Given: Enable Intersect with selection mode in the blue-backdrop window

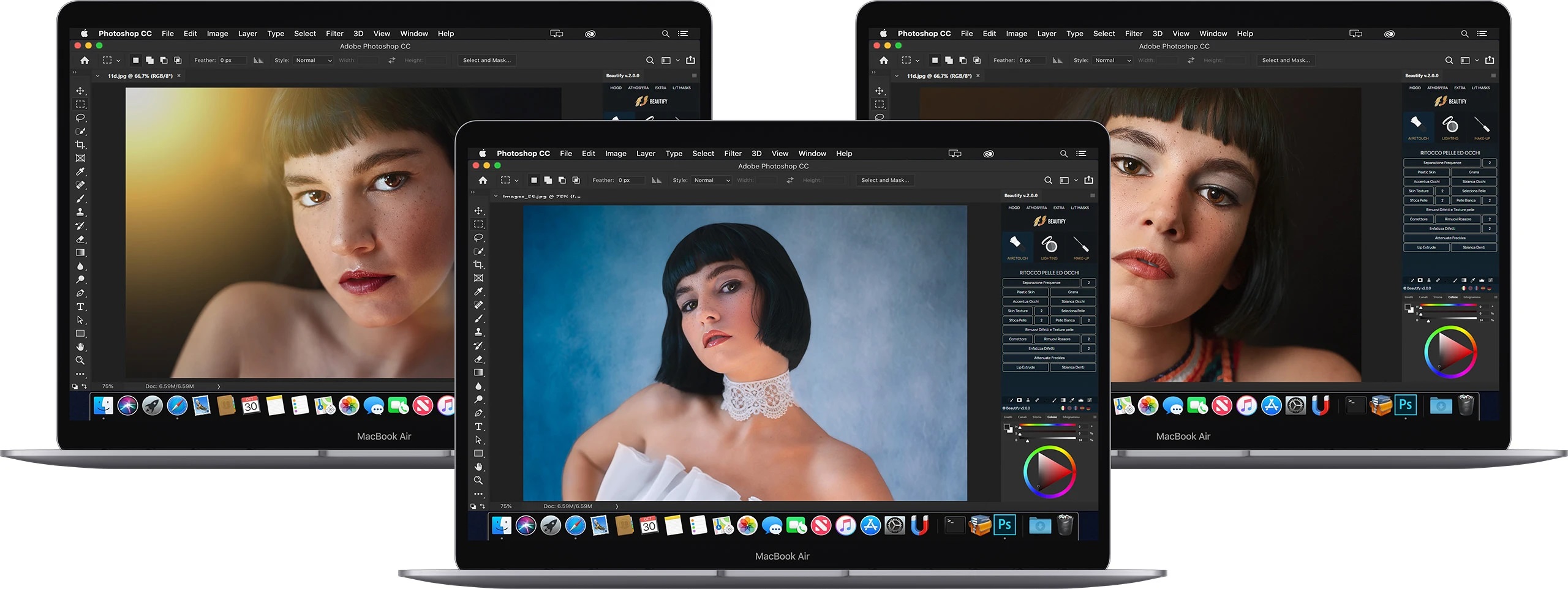Looking at the screenshot, I should coord(576,180).
